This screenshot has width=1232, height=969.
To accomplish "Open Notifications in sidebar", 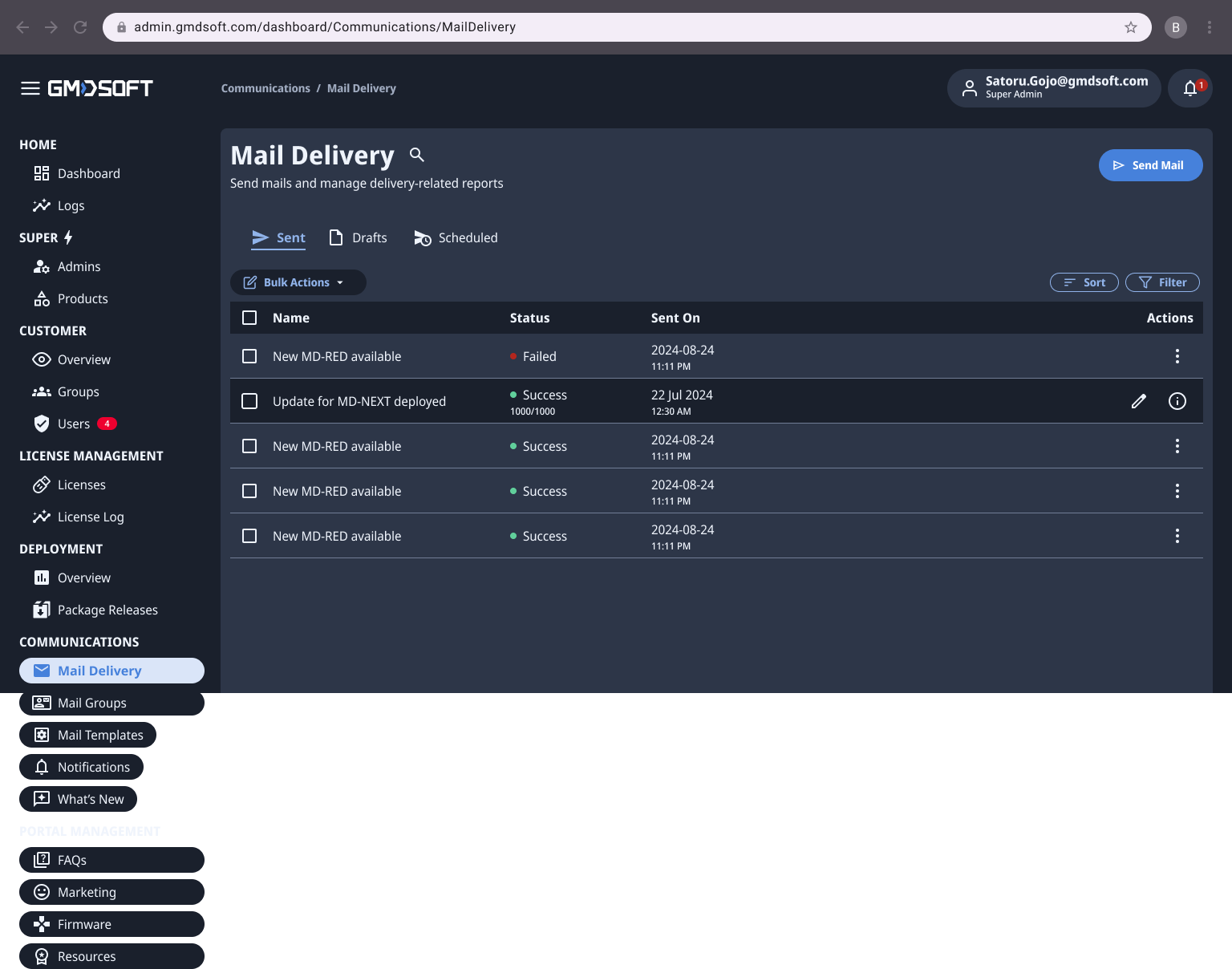I will 81,767.
